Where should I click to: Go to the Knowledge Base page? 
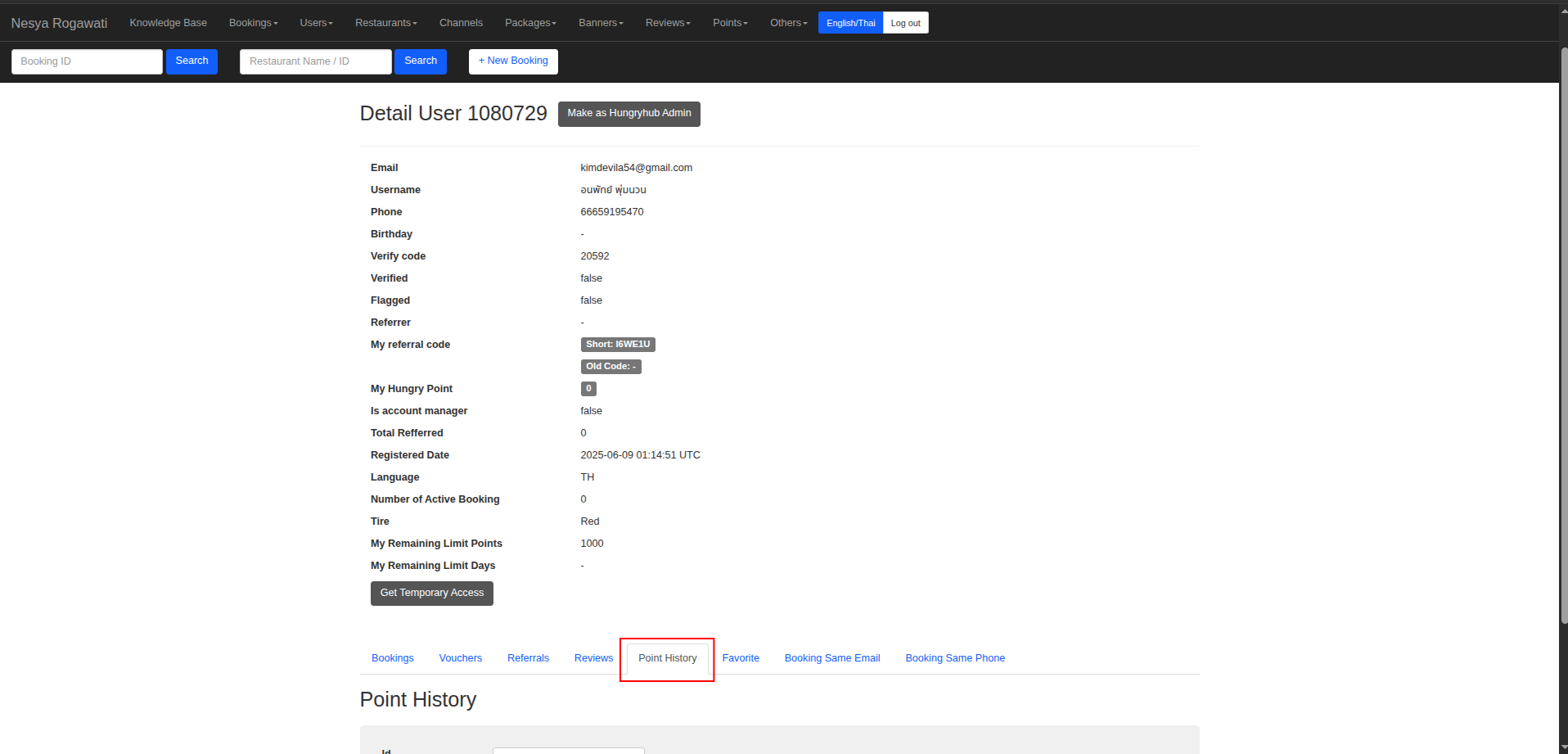click(168, 23)
